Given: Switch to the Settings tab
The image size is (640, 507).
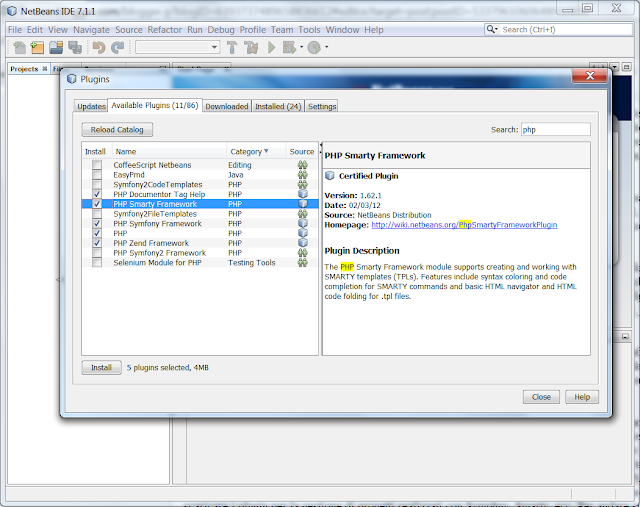Looking at the screenshot, I should click(322, 106).
